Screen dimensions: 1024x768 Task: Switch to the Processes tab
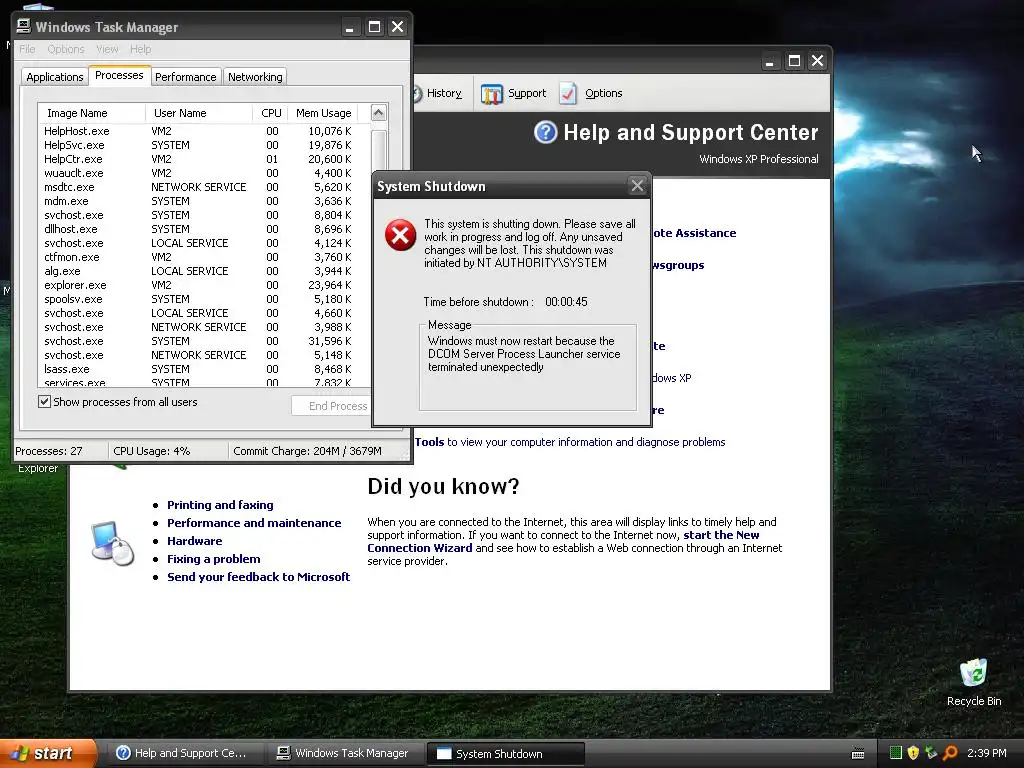(119, 75)
